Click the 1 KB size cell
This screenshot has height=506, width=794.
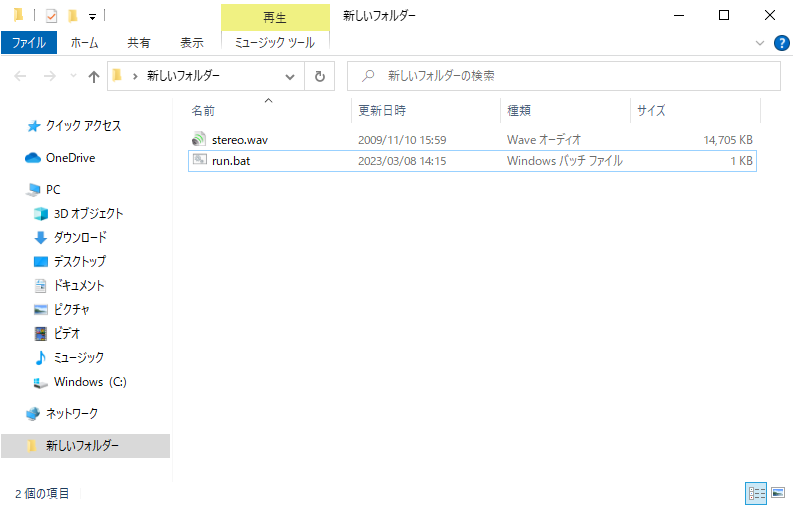pyautogui.click(x=741, y=161)
